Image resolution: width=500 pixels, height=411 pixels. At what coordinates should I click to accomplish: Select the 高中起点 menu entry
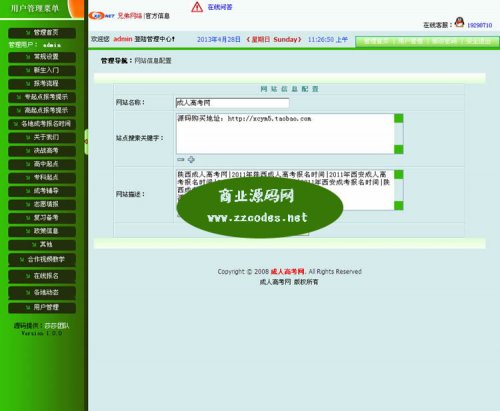pyautogui.click(x=42, y=164)
